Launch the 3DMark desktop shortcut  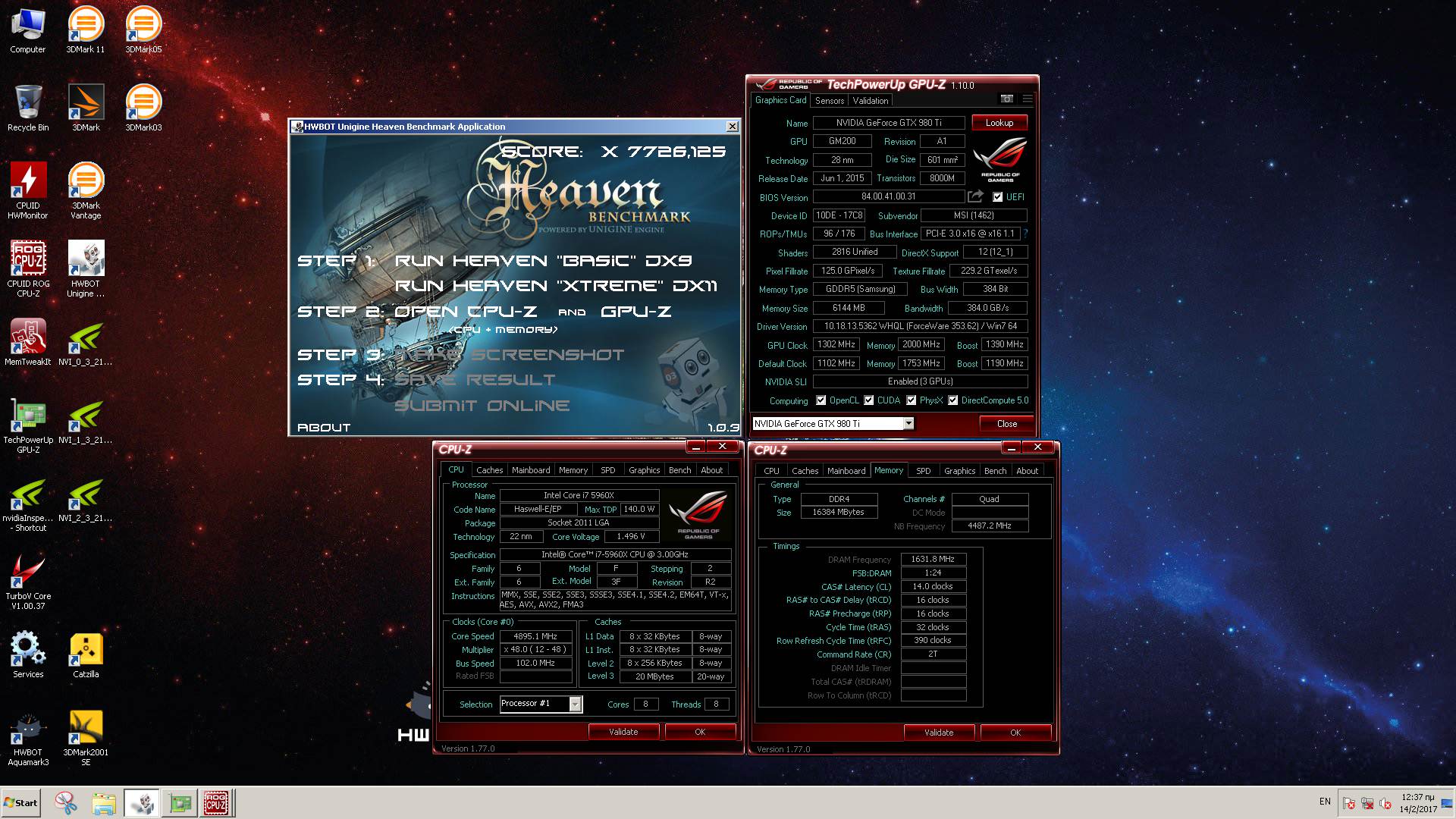click(x=86, y=108)
